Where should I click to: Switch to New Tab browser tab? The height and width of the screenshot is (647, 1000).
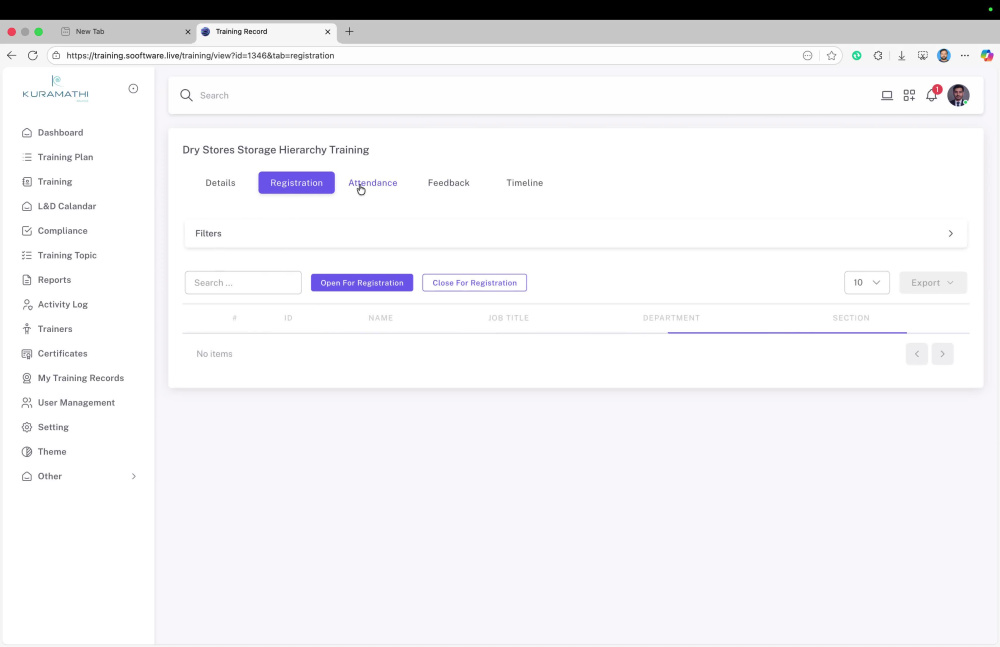126,31
